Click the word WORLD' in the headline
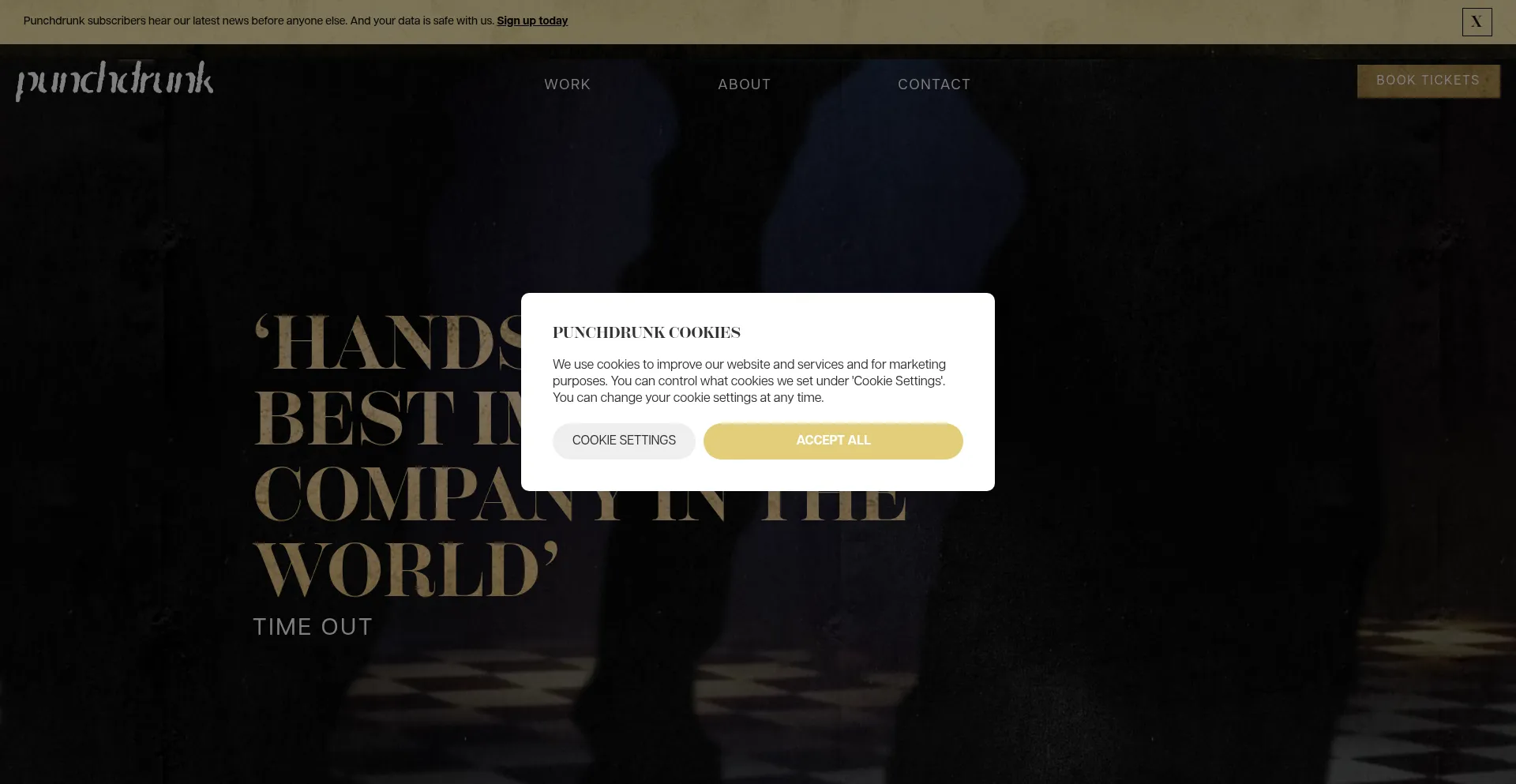This screenshot has height=784, width=1516. (406, 570)
